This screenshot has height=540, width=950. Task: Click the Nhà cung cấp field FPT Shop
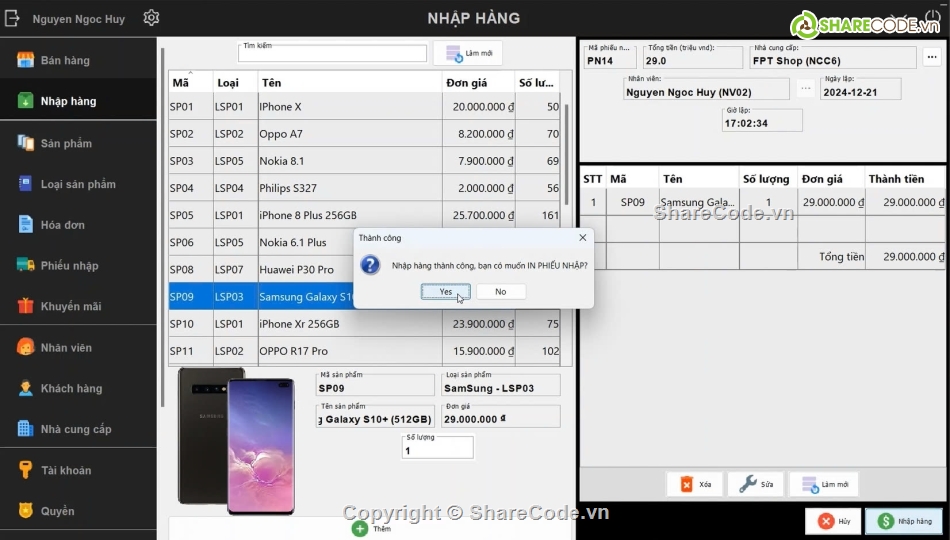click(833, 60)
